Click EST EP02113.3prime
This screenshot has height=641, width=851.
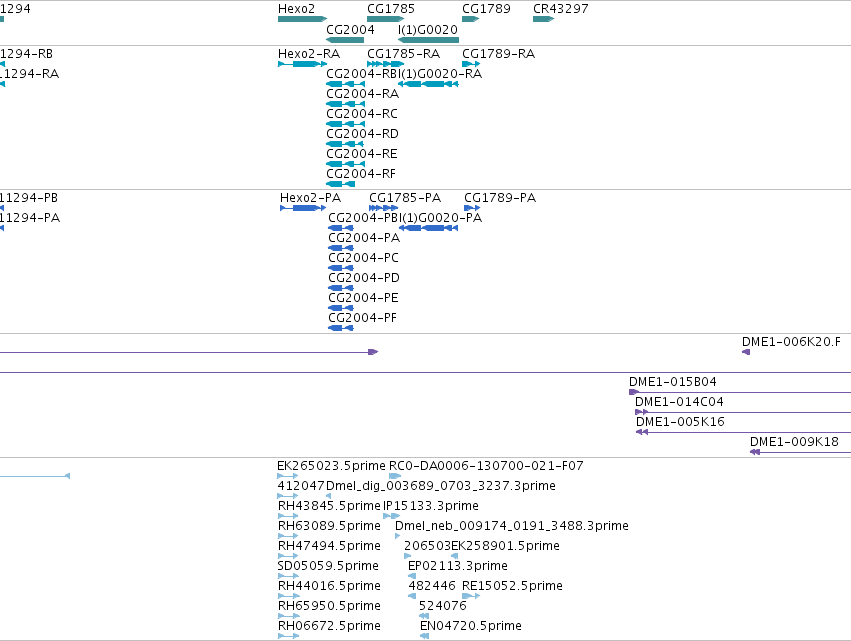point(458,567)
